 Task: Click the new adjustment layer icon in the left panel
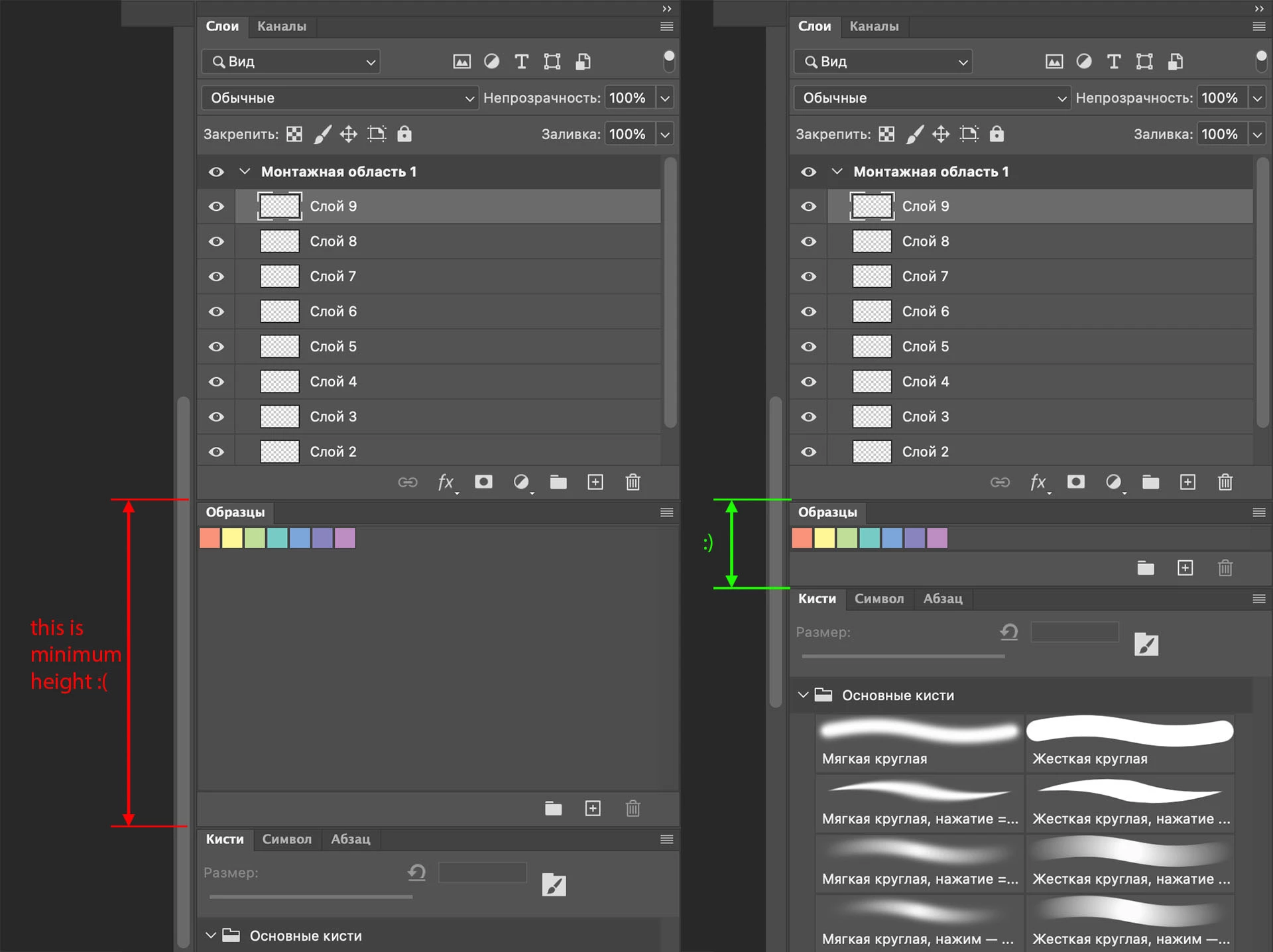(521, 482)
